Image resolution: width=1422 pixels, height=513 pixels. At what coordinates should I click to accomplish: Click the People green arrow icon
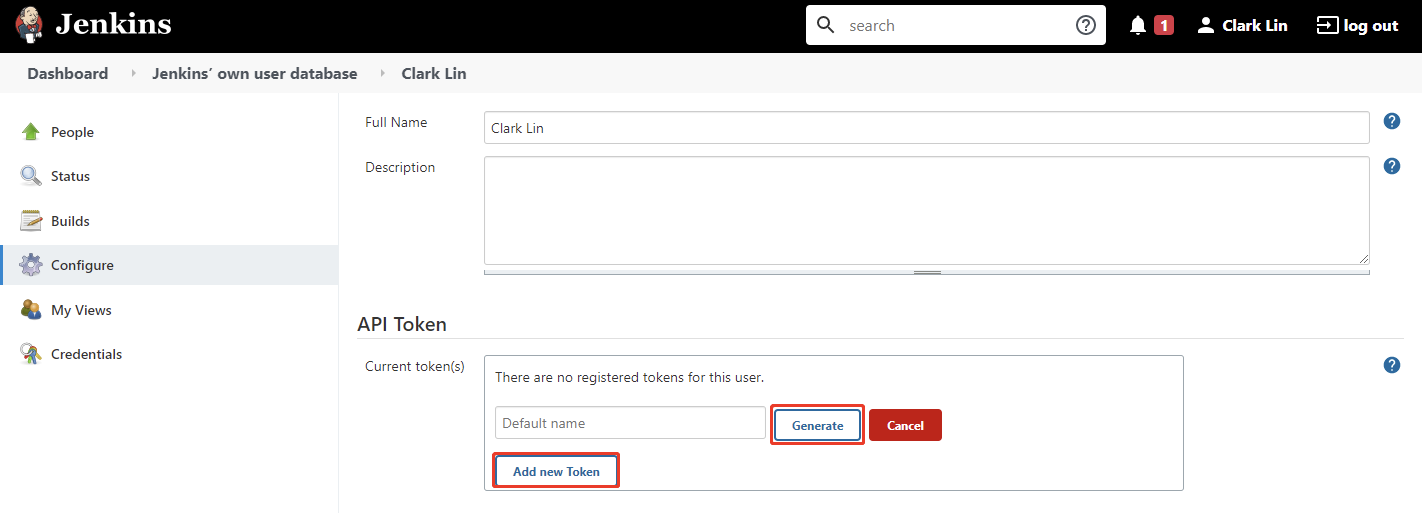click(x=31, y=132)
